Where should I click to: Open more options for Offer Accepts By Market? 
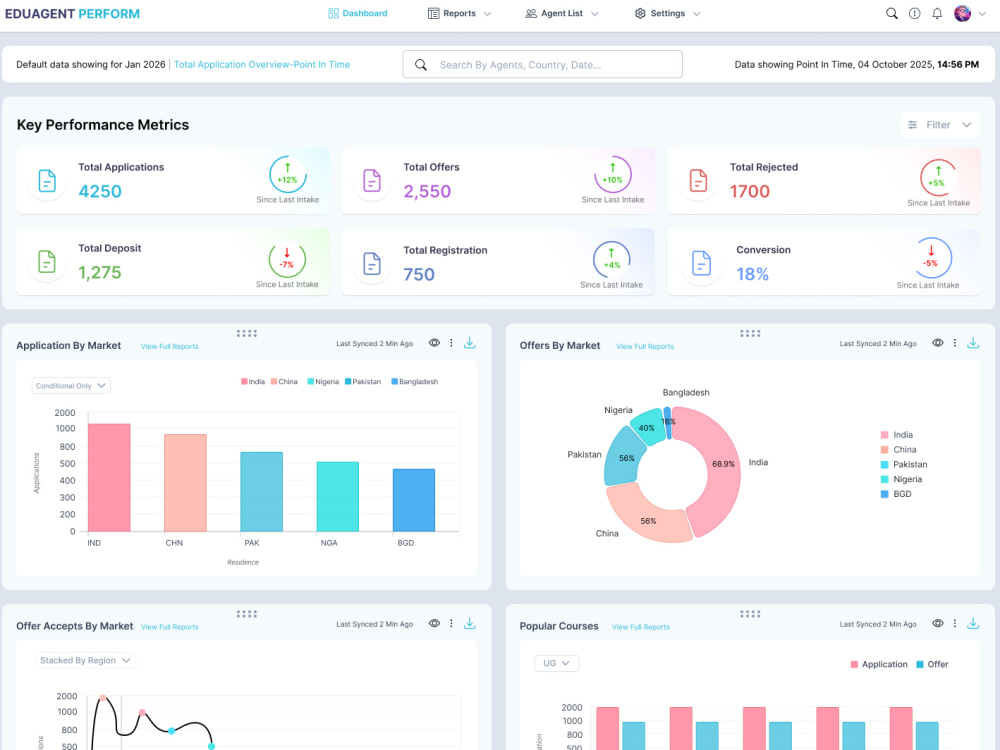[452, 624]
